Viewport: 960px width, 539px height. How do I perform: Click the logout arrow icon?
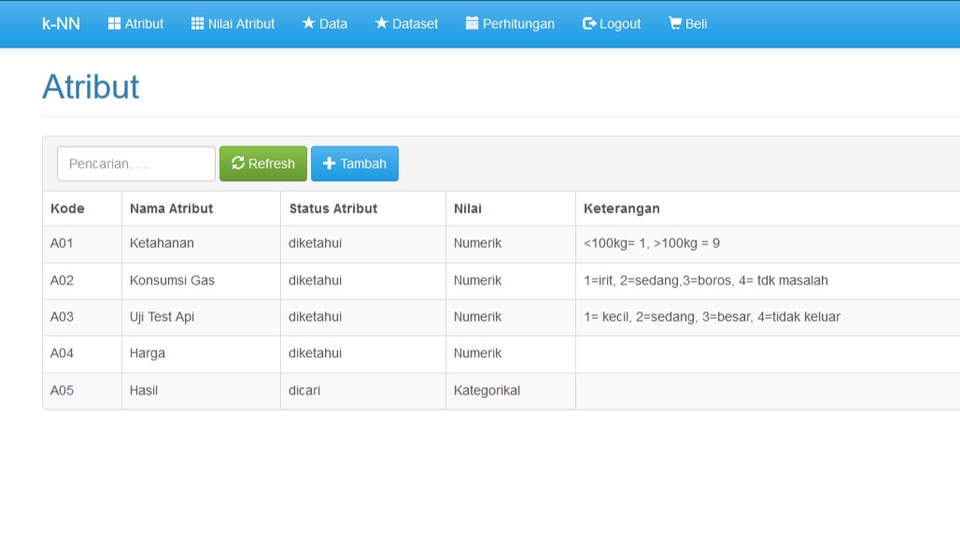589,23
